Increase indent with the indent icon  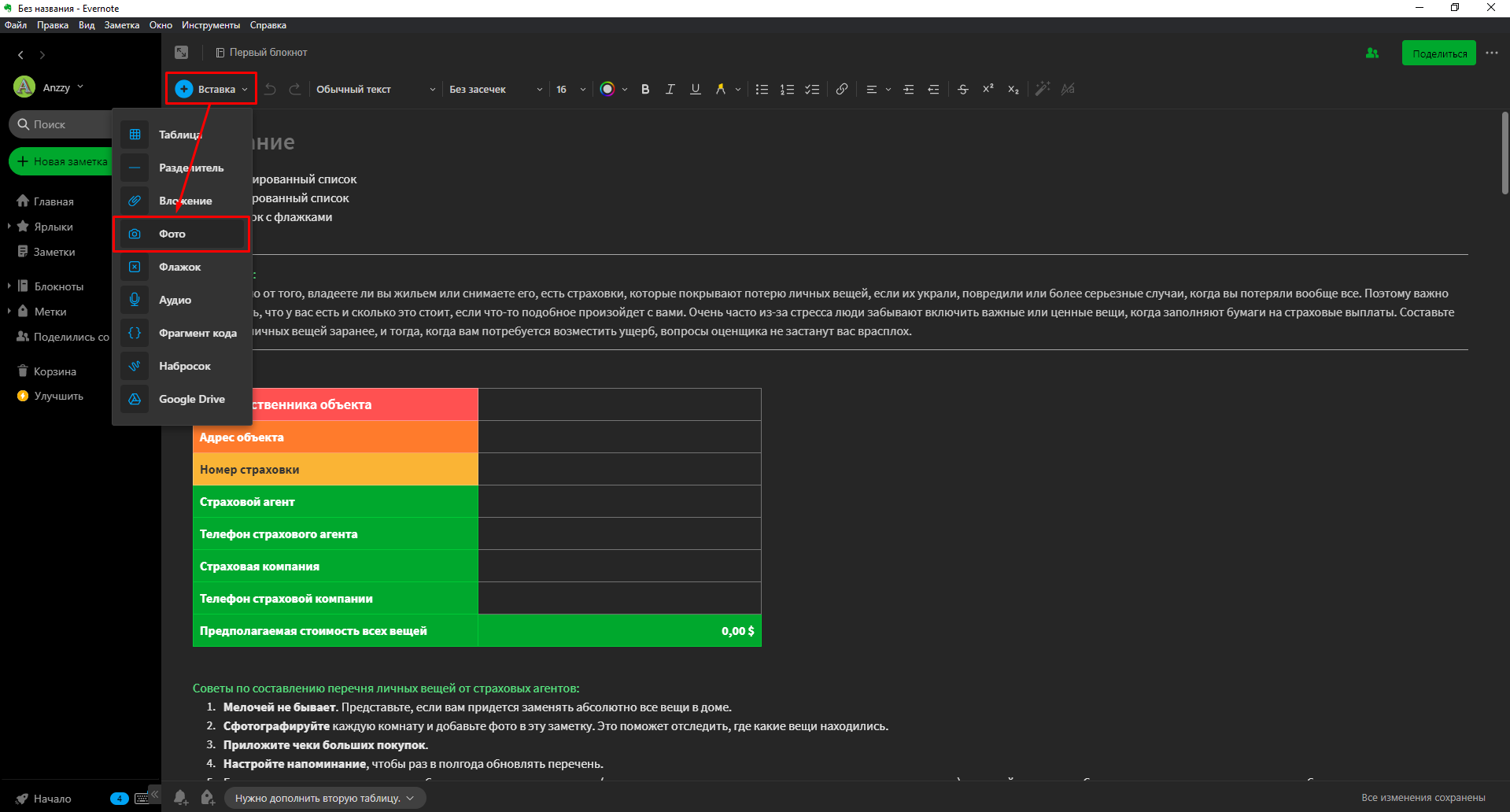[x=908, y=89]
